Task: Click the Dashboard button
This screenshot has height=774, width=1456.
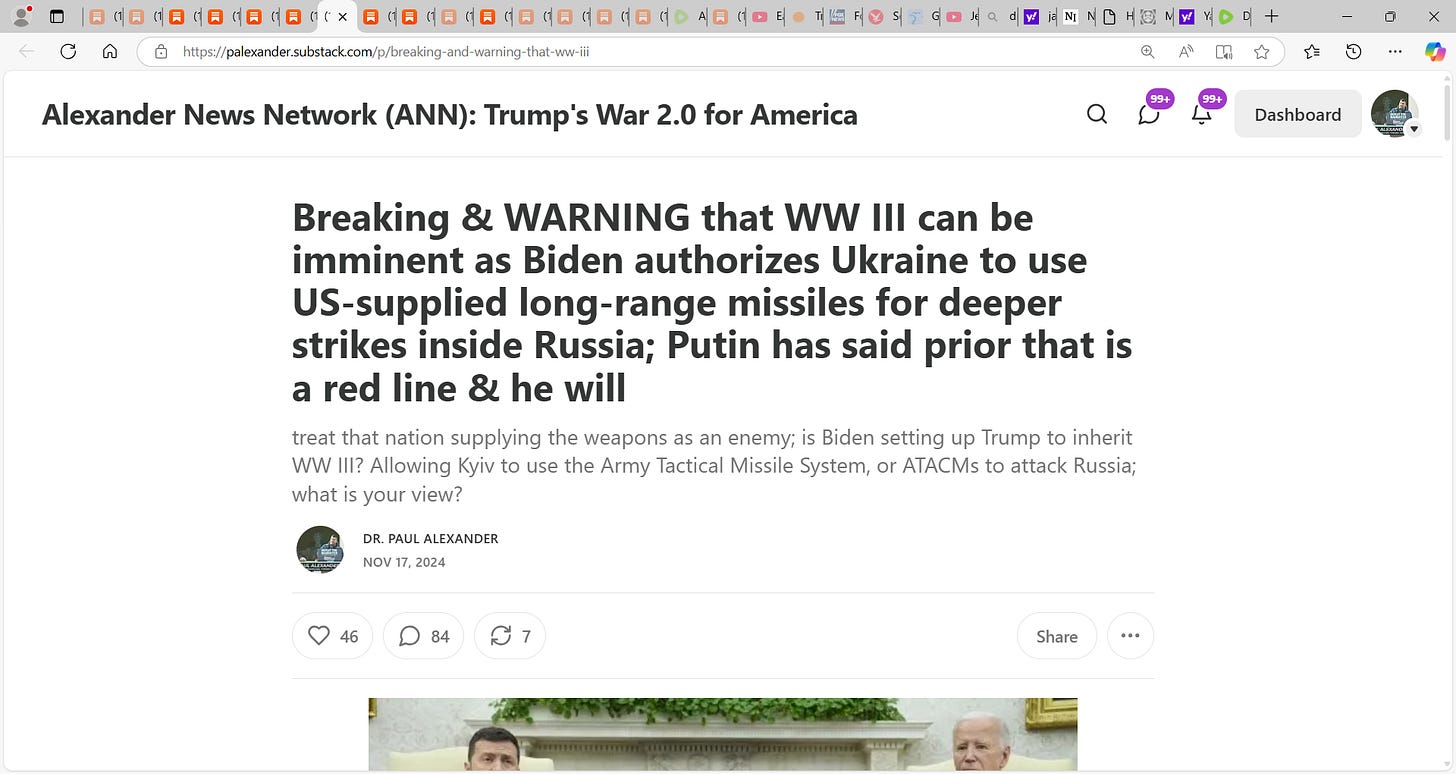Action: [x=1298, y=114]
